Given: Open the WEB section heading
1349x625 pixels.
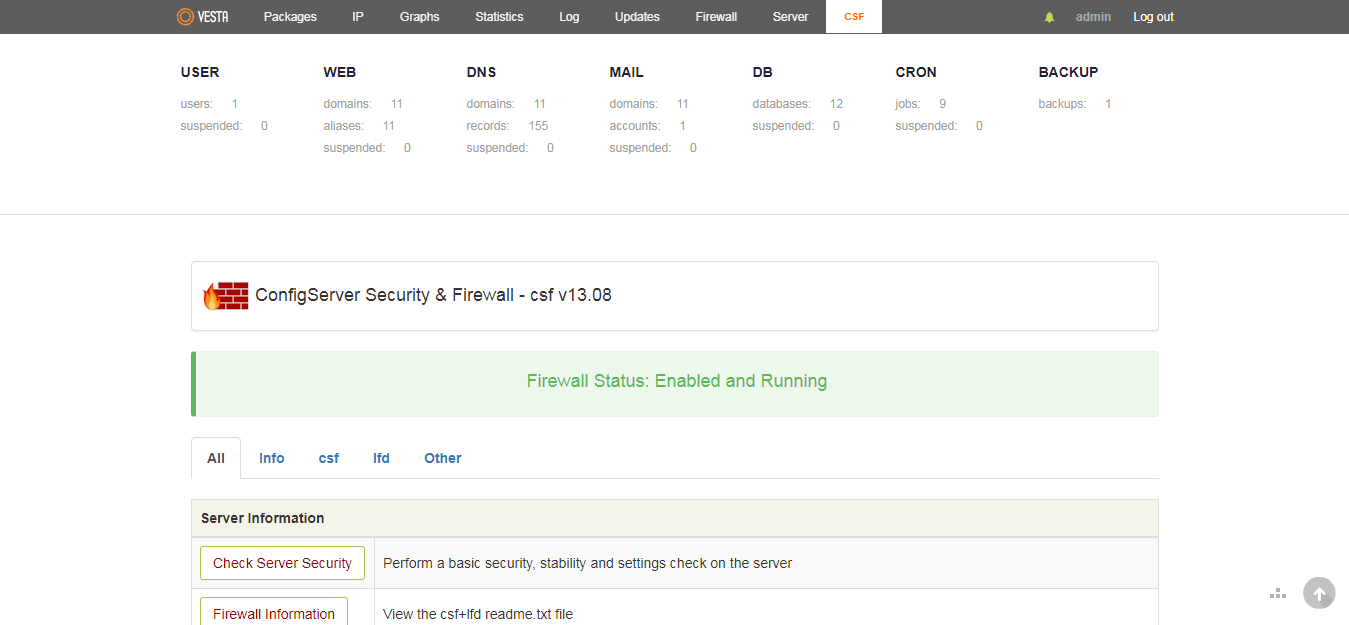Looking at the screenshot, I should point(340,72).
